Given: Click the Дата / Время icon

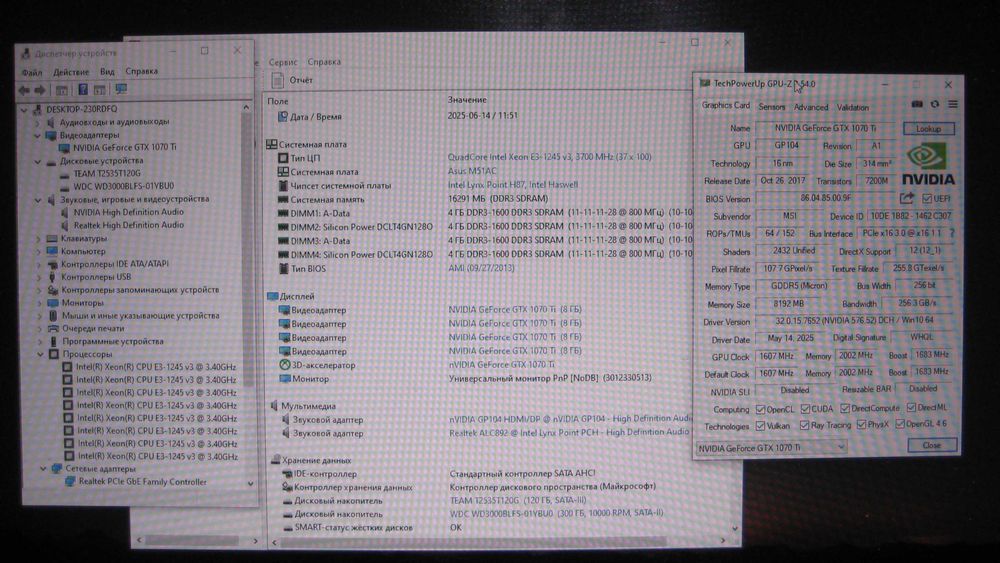Looking at the screenshot, I should tap(283, 117).
